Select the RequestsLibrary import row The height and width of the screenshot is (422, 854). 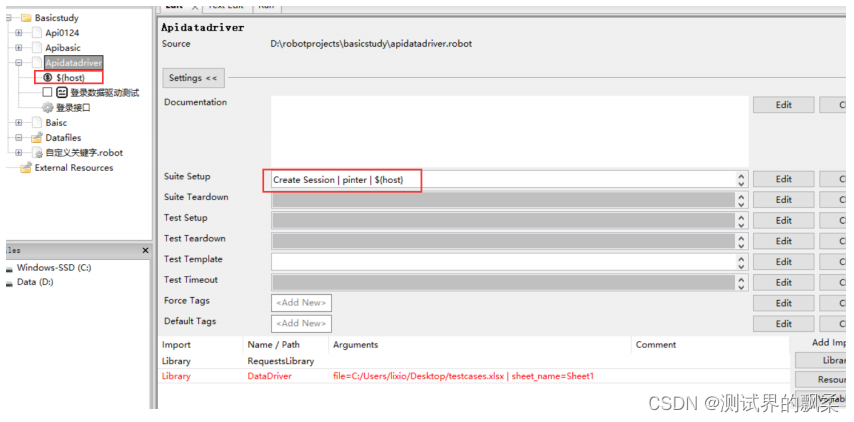[474, 361]
